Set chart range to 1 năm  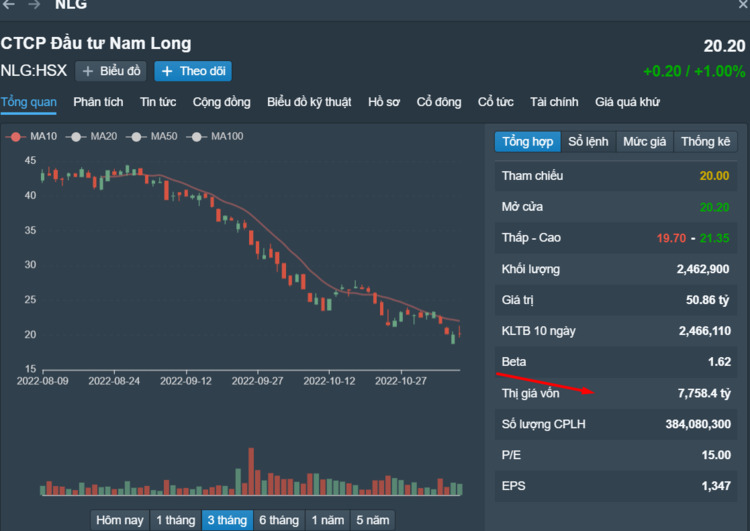(x=328, y=520)
